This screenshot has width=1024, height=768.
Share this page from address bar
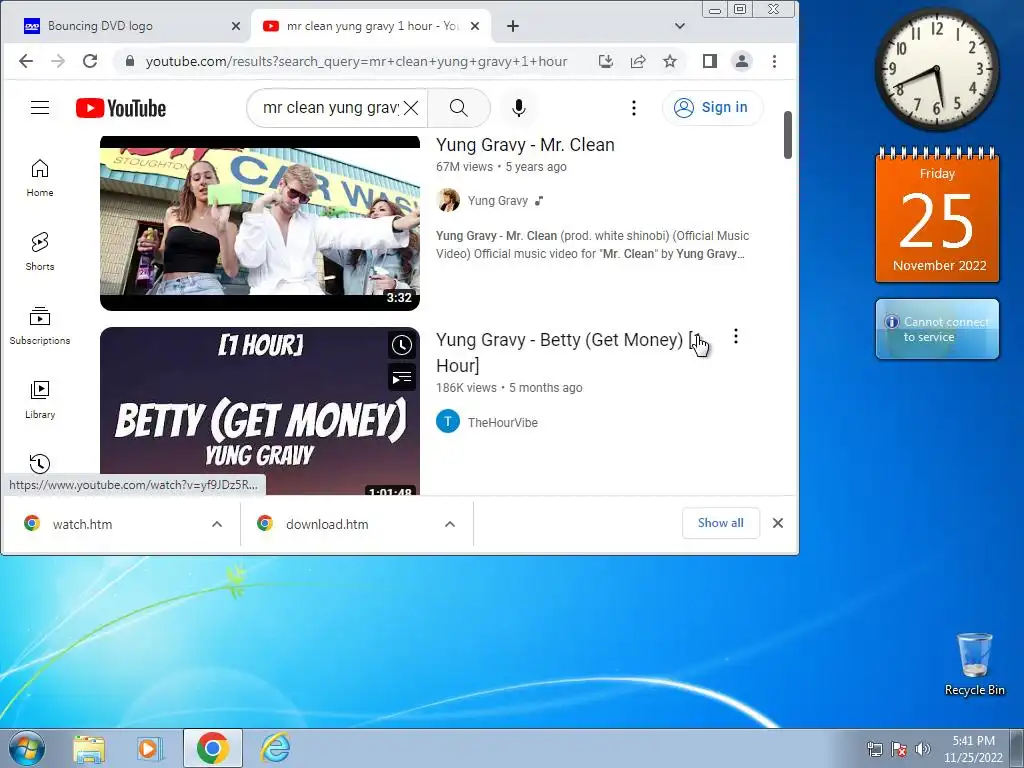click(638, 61)
